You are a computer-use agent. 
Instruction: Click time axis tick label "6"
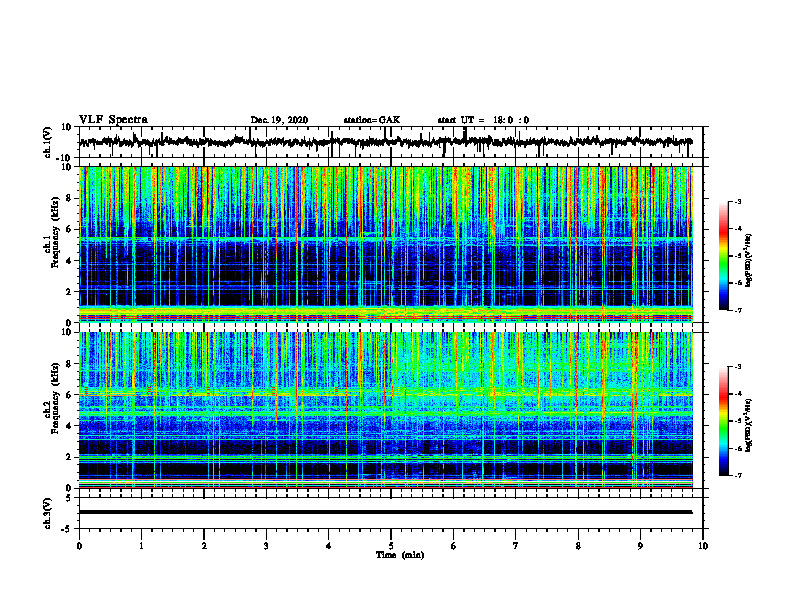454,546
